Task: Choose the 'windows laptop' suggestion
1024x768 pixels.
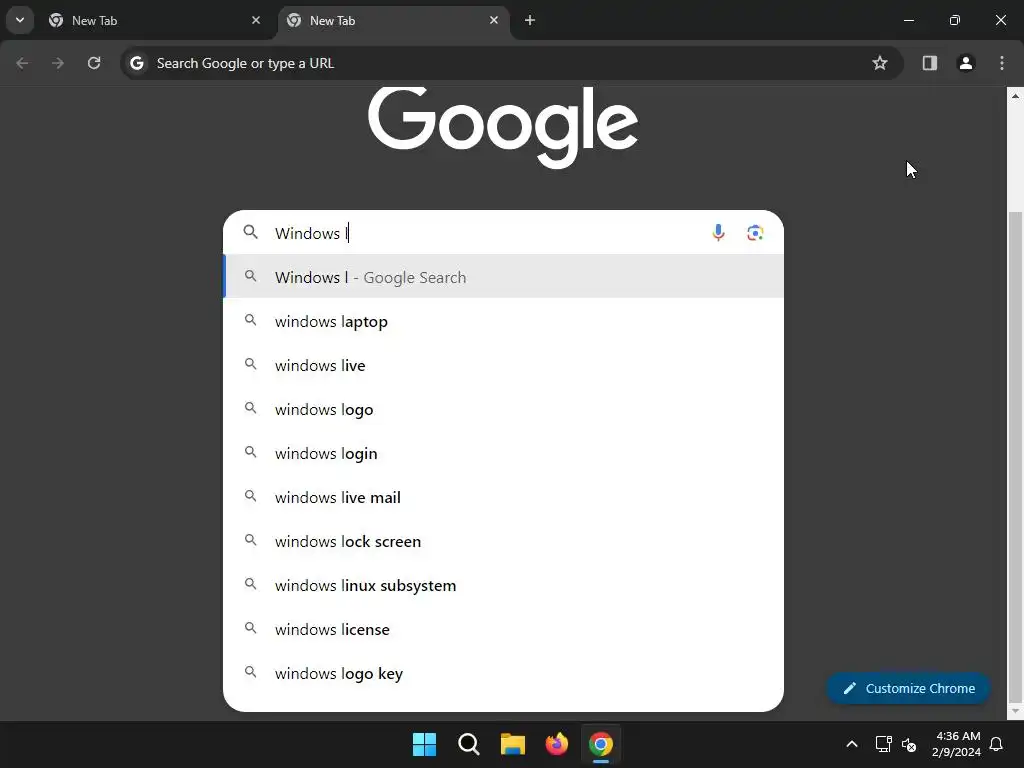Action: [x=503, y=321]
